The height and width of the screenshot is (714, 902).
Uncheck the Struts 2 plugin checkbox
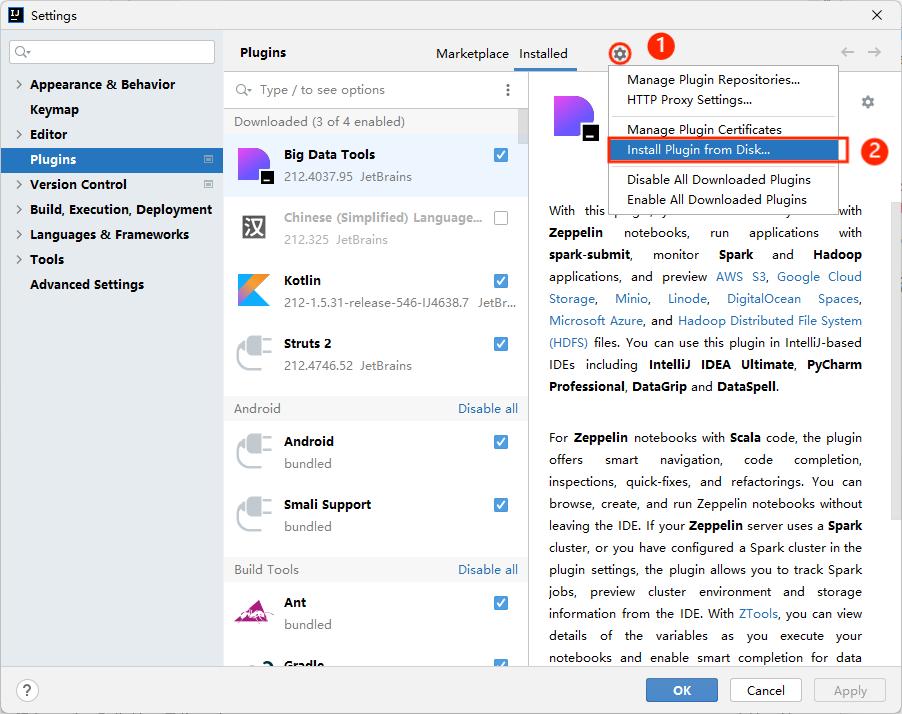click(501, 343)
